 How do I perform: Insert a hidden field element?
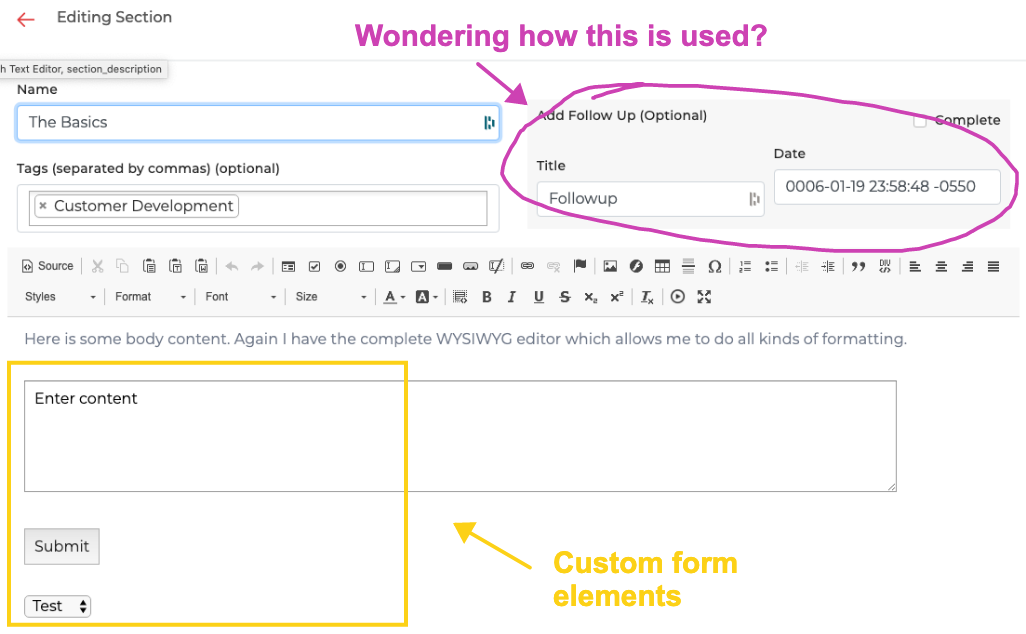[x=497, y=266]
